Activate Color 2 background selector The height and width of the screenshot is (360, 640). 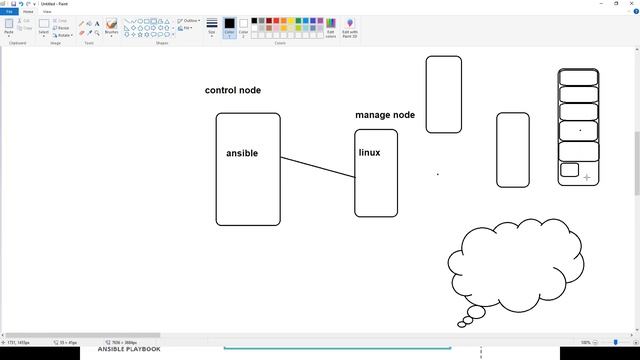(x=243, y=28)
